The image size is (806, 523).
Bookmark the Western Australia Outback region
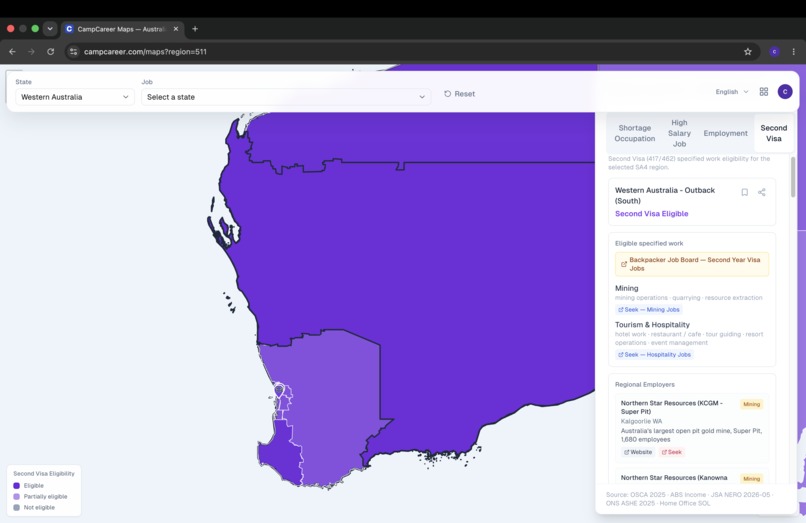[744, 192]
